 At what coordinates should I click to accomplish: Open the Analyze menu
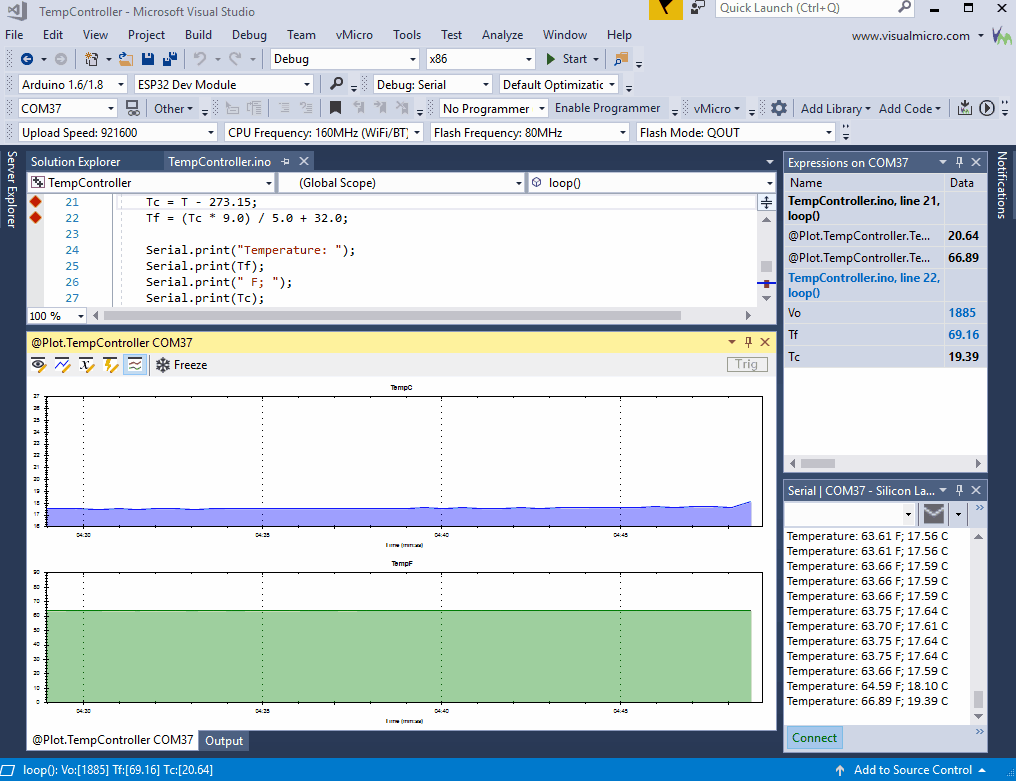(502, 35)
